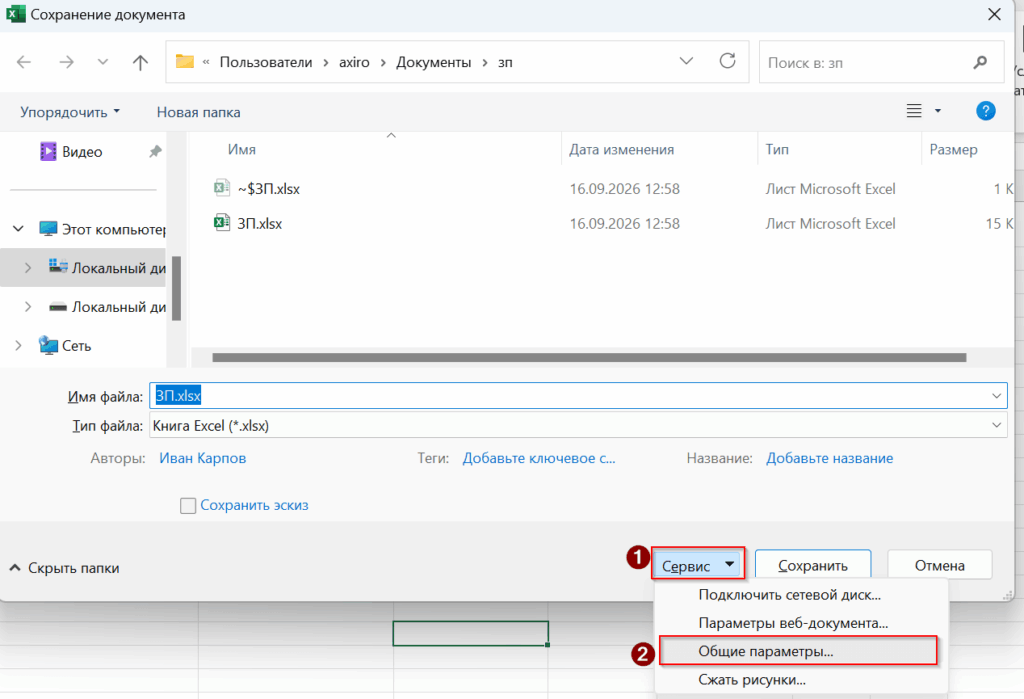Open the Упорядочить menu
Image resolution: width=1024 pixels, height=699 pixels.
[x=70, y=112]
